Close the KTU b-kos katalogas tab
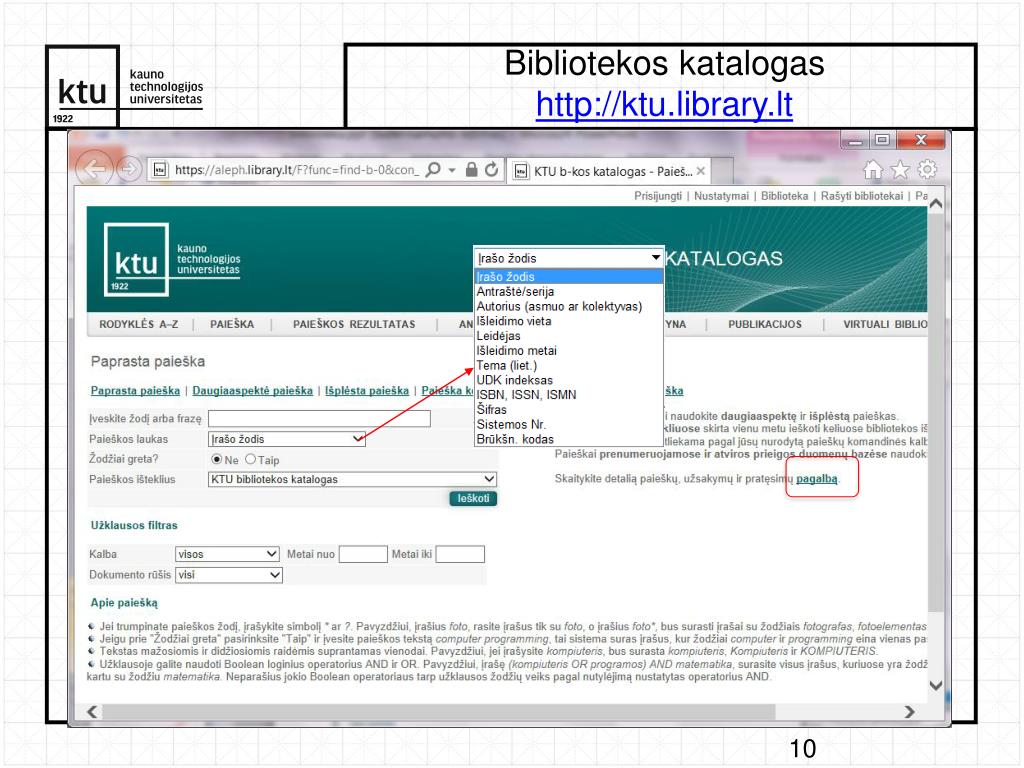Image resolution: width=1024 pixels, height=768 pixels. 701,171
